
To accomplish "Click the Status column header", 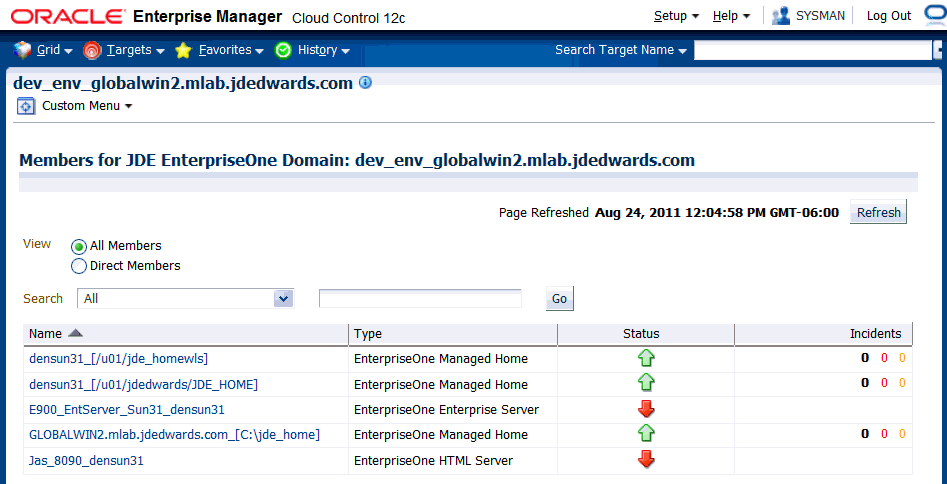I will tap(646, 334).
